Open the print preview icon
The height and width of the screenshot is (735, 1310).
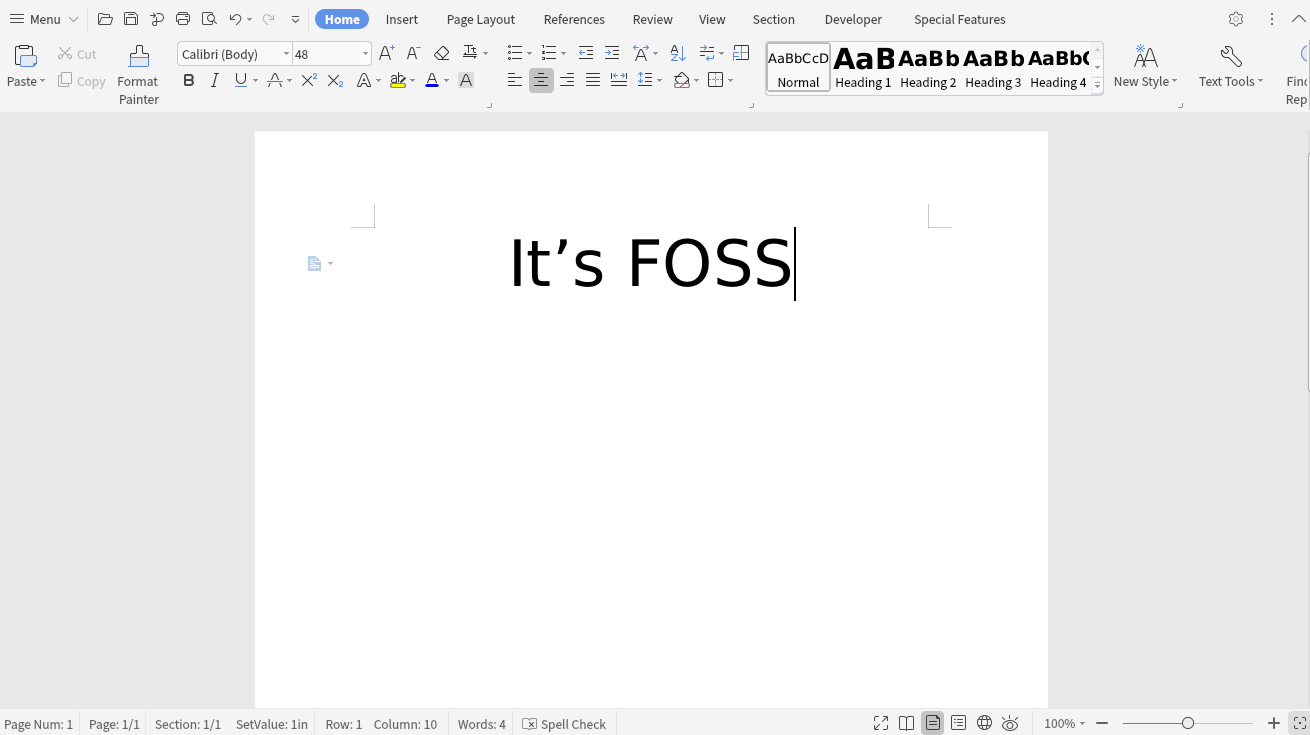[x=209, y=18]
